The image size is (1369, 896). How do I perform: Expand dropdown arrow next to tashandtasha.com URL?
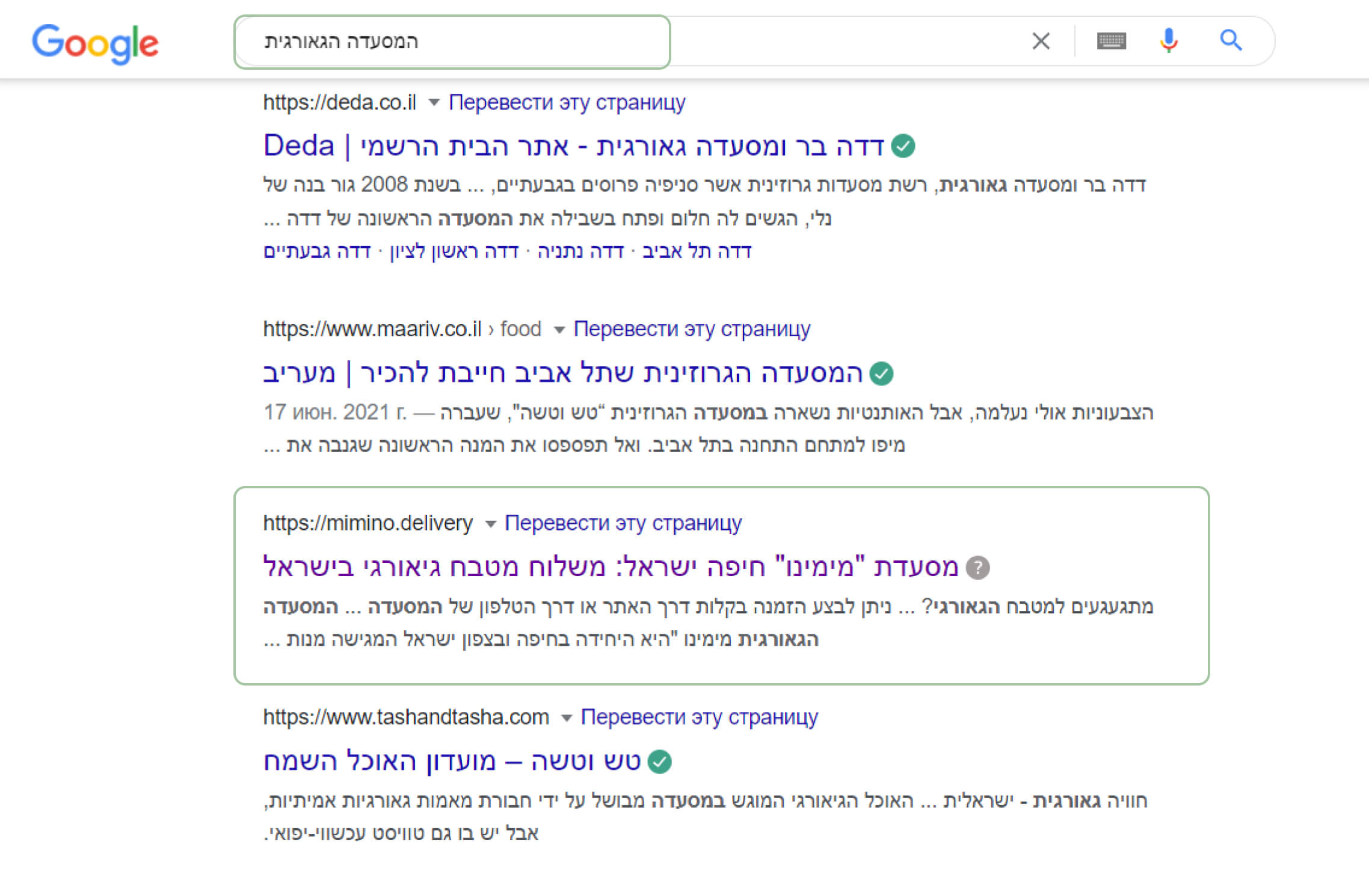click(x=566, y=717)
